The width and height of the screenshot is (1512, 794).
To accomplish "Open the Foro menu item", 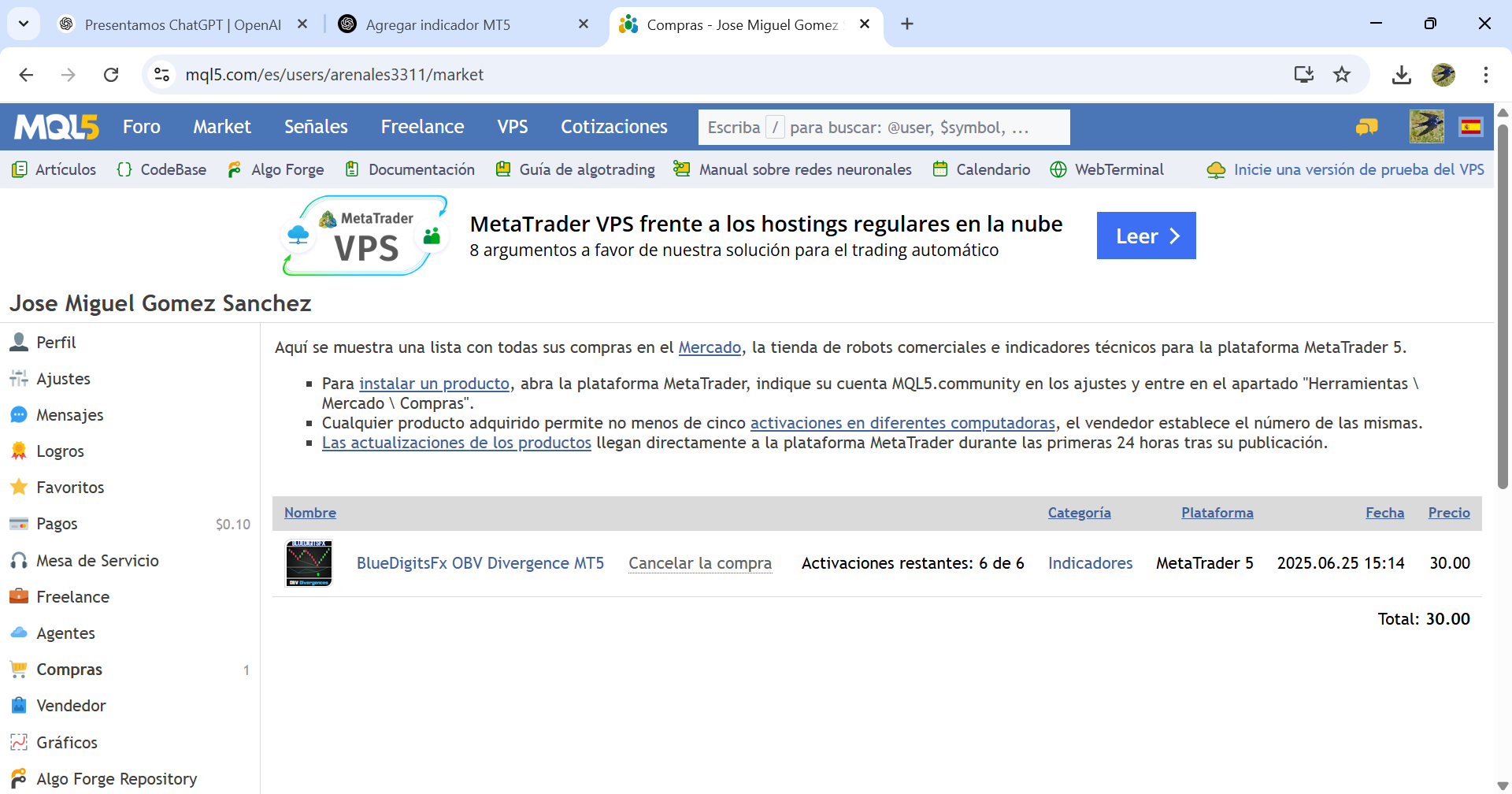I will (142, 127).
